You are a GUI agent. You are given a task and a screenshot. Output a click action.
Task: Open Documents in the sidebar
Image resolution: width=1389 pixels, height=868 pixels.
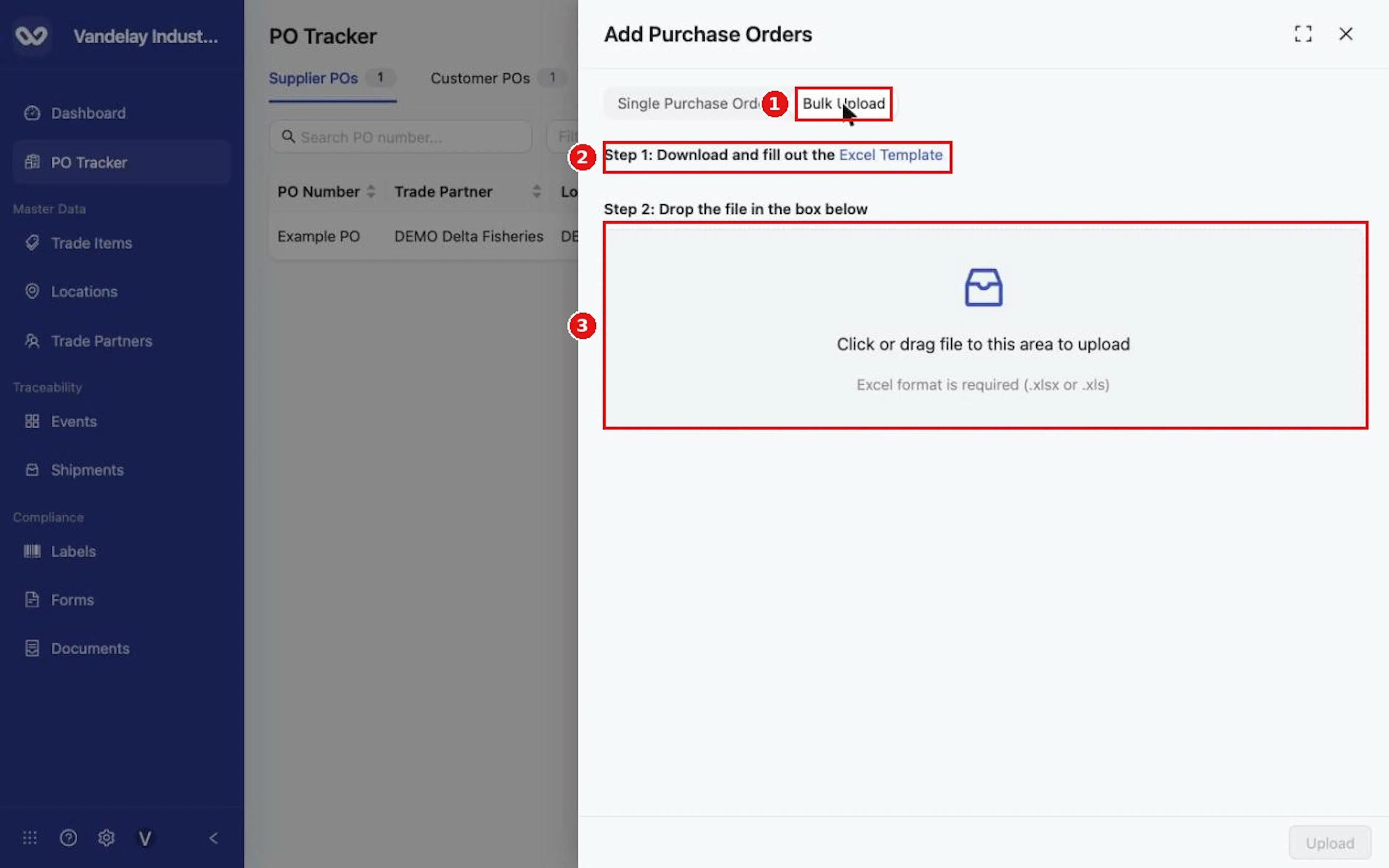[x=121, y=649]
